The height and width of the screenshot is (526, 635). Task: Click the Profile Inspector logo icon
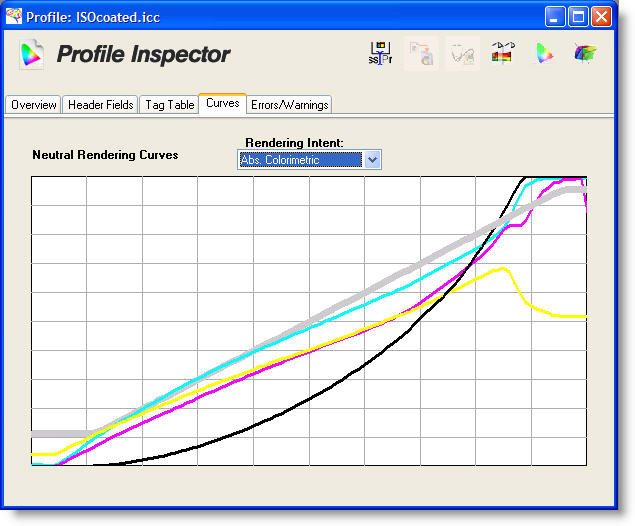click(x=32, y=54)
